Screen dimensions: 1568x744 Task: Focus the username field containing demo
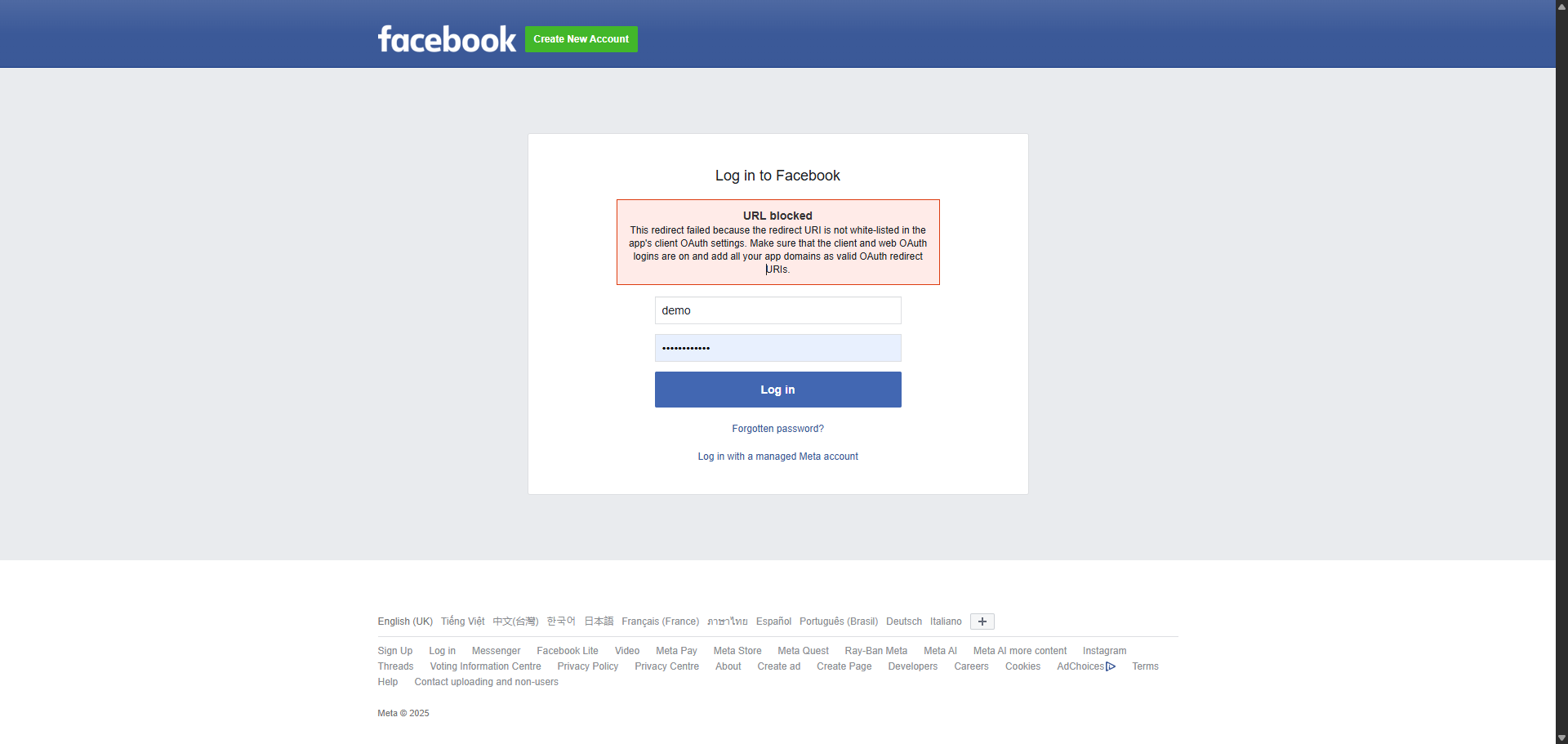click(777, 310)
